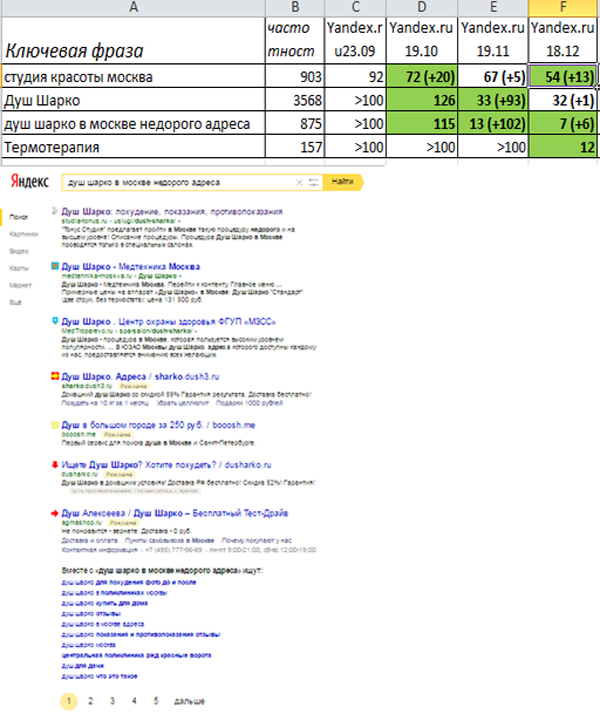The width and height of the screenshot is (600, 721).
Task: Open related search 'душ для дачи'
Action: [x=83, y=665]
